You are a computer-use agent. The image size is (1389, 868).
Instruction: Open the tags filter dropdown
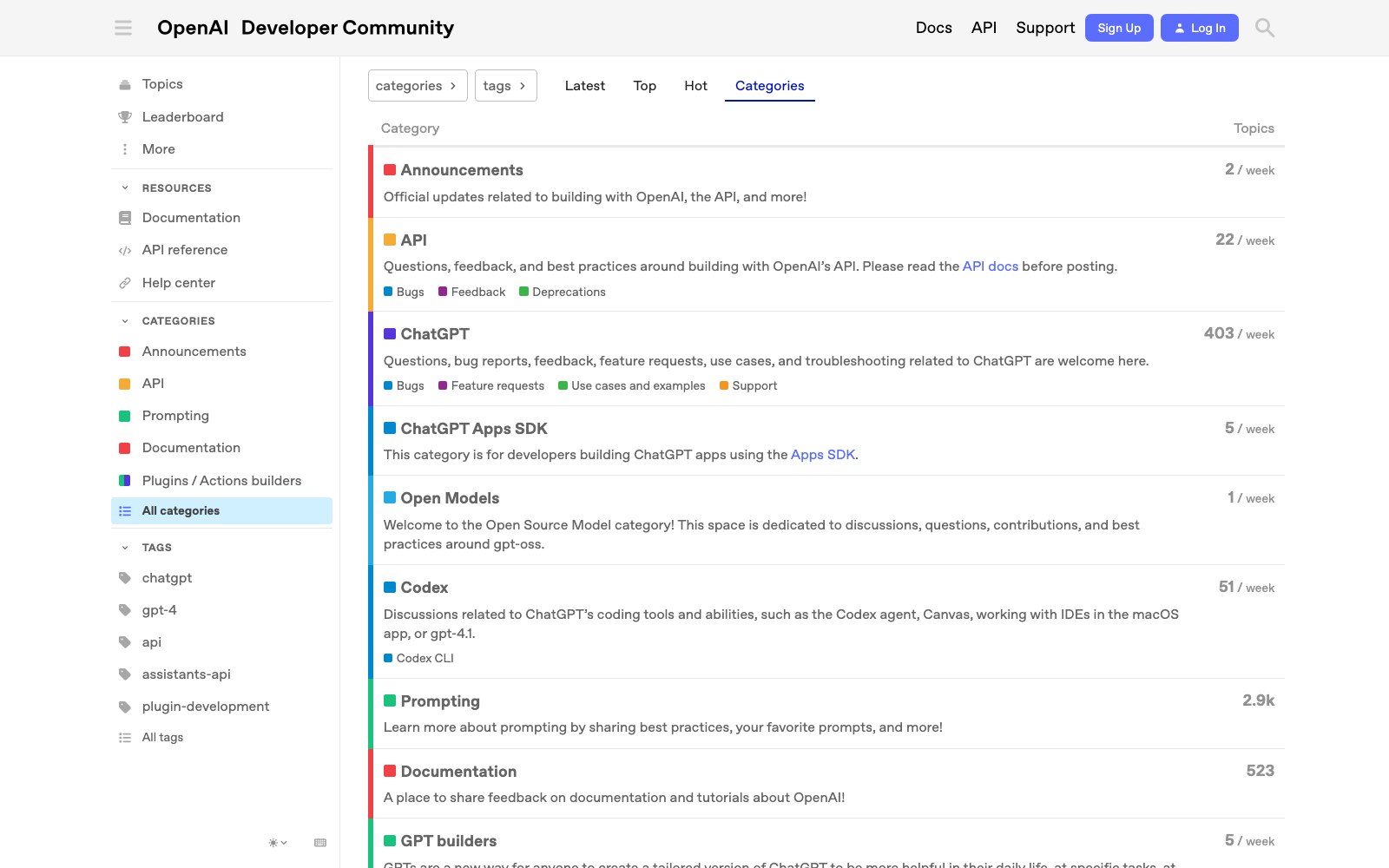506,86
